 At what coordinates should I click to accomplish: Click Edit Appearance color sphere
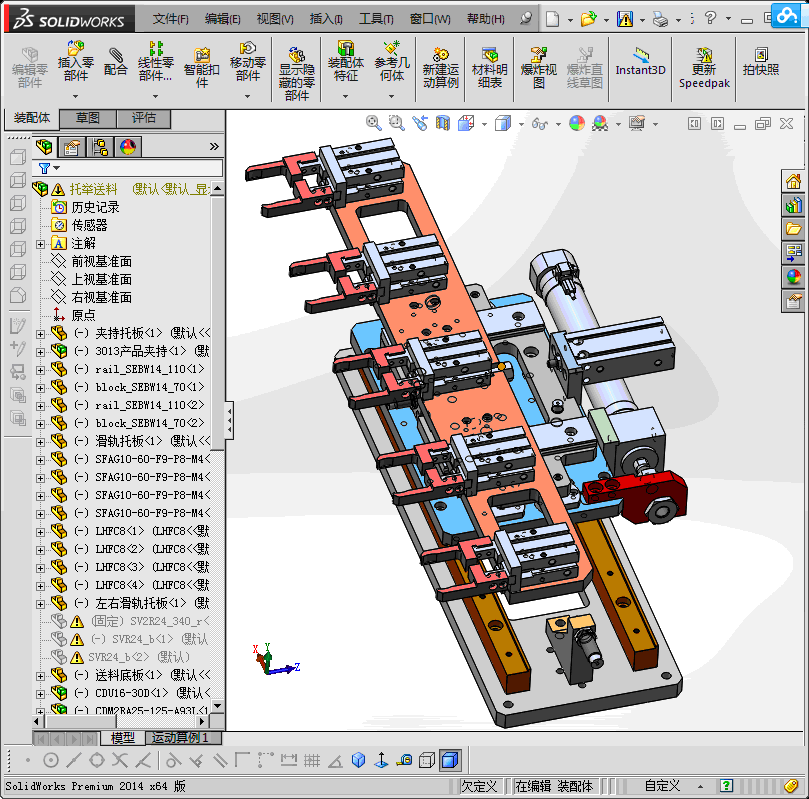(577, 123)
